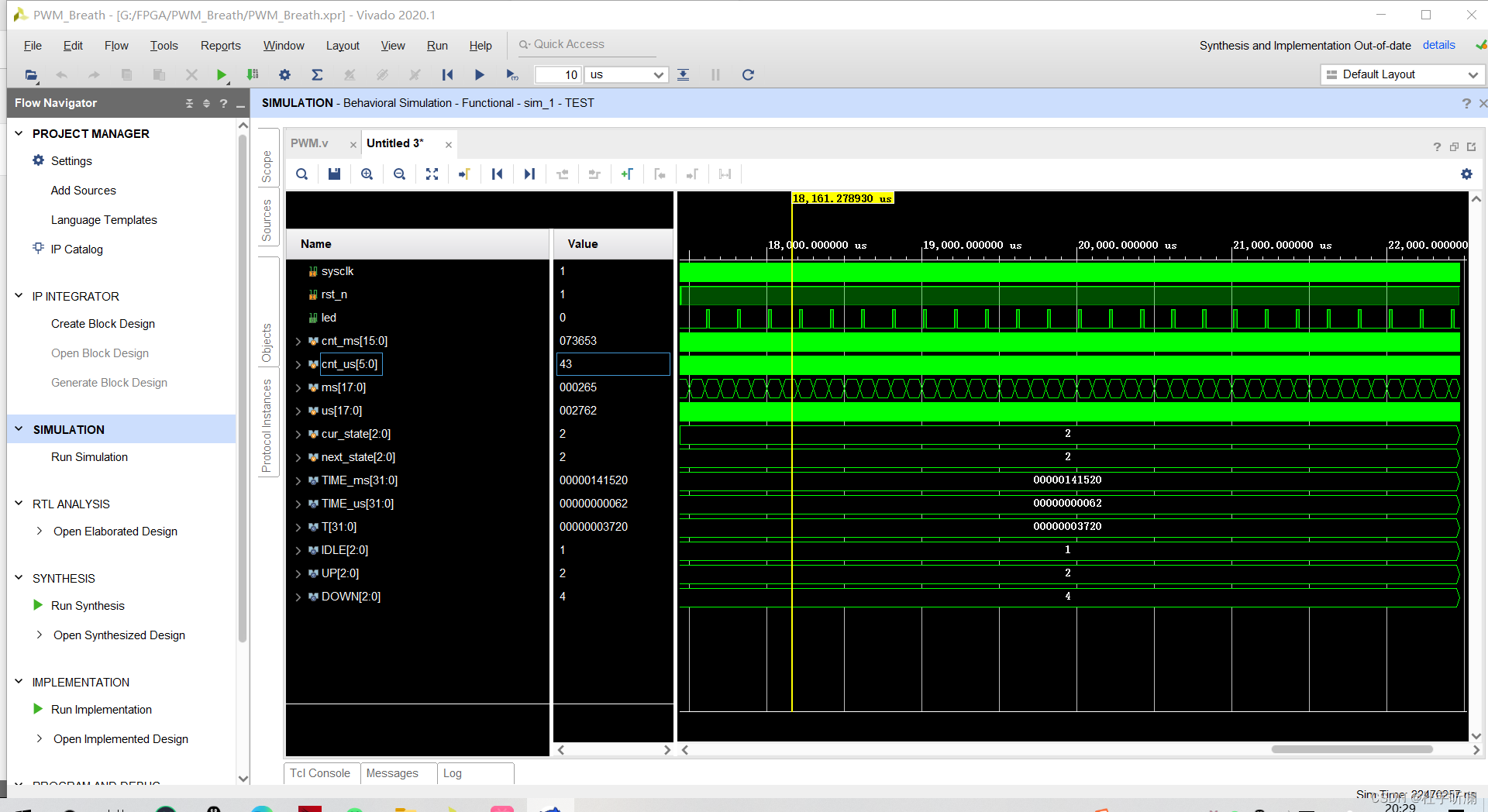Expand Open Synthesized Design item
1488x812 pixels.
[40, 635]
